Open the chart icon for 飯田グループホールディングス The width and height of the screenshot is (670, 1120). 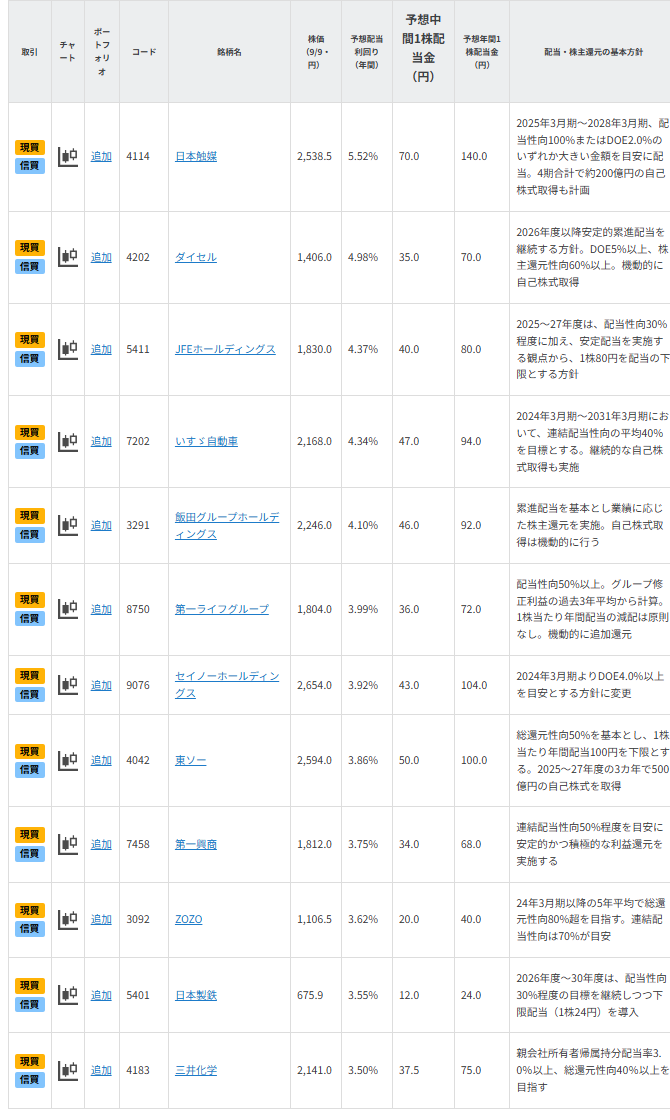tap(68, 525)
